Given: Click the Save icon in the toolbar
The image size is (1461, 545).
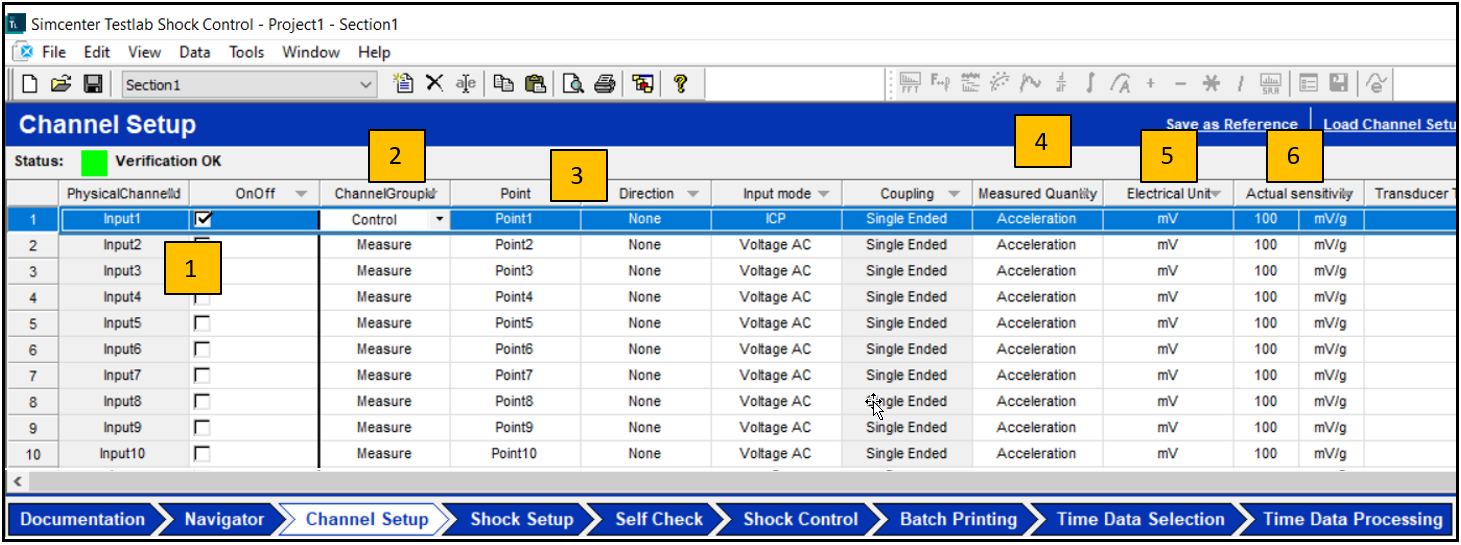Looking at the screenshot, I should click(x=92, y=85).
